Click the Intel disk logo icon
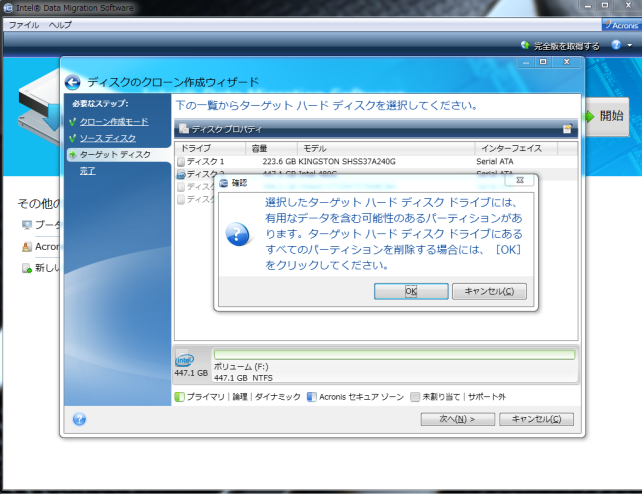Image resolution: width=642 pixels, height=494 pixels. coord(184,360)
